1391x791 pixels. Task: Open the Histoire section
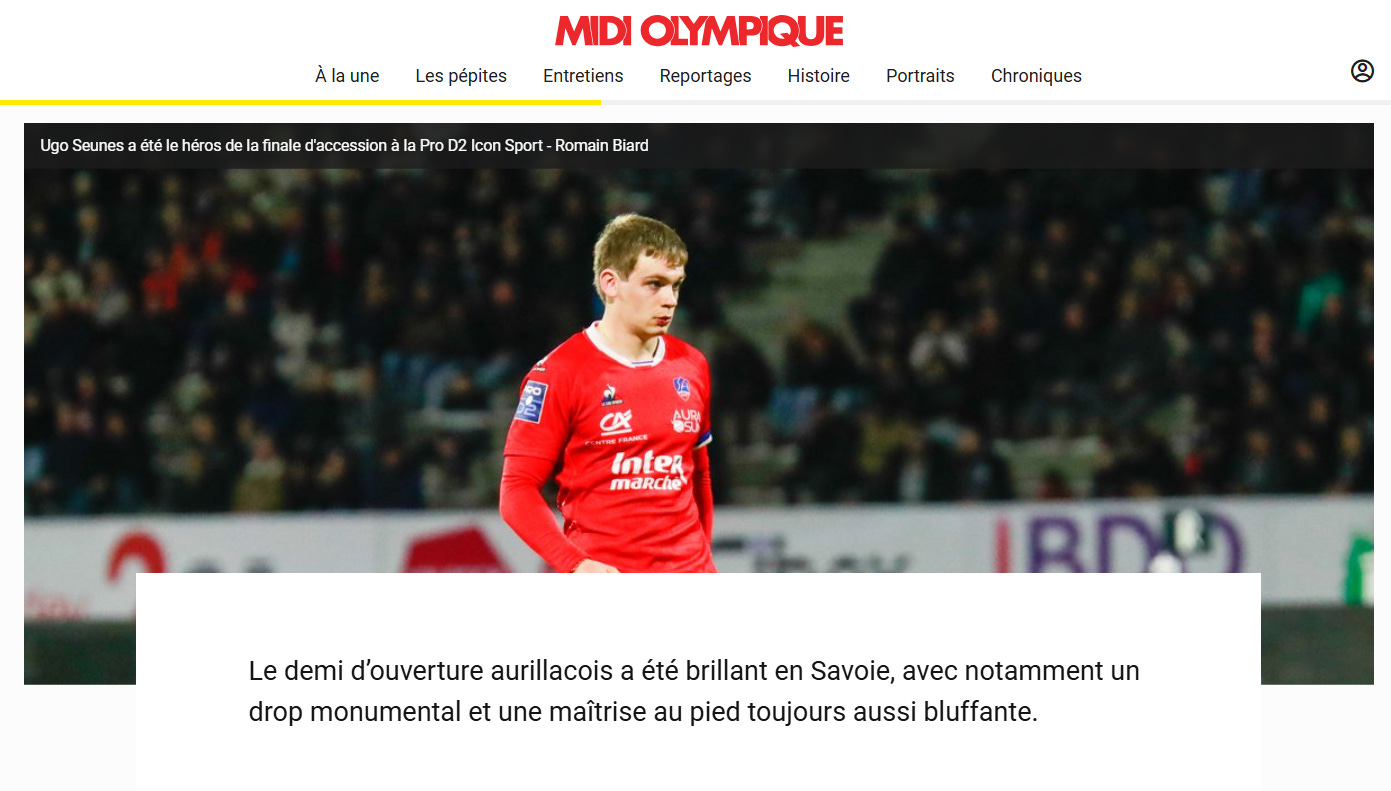pos(818,76)
